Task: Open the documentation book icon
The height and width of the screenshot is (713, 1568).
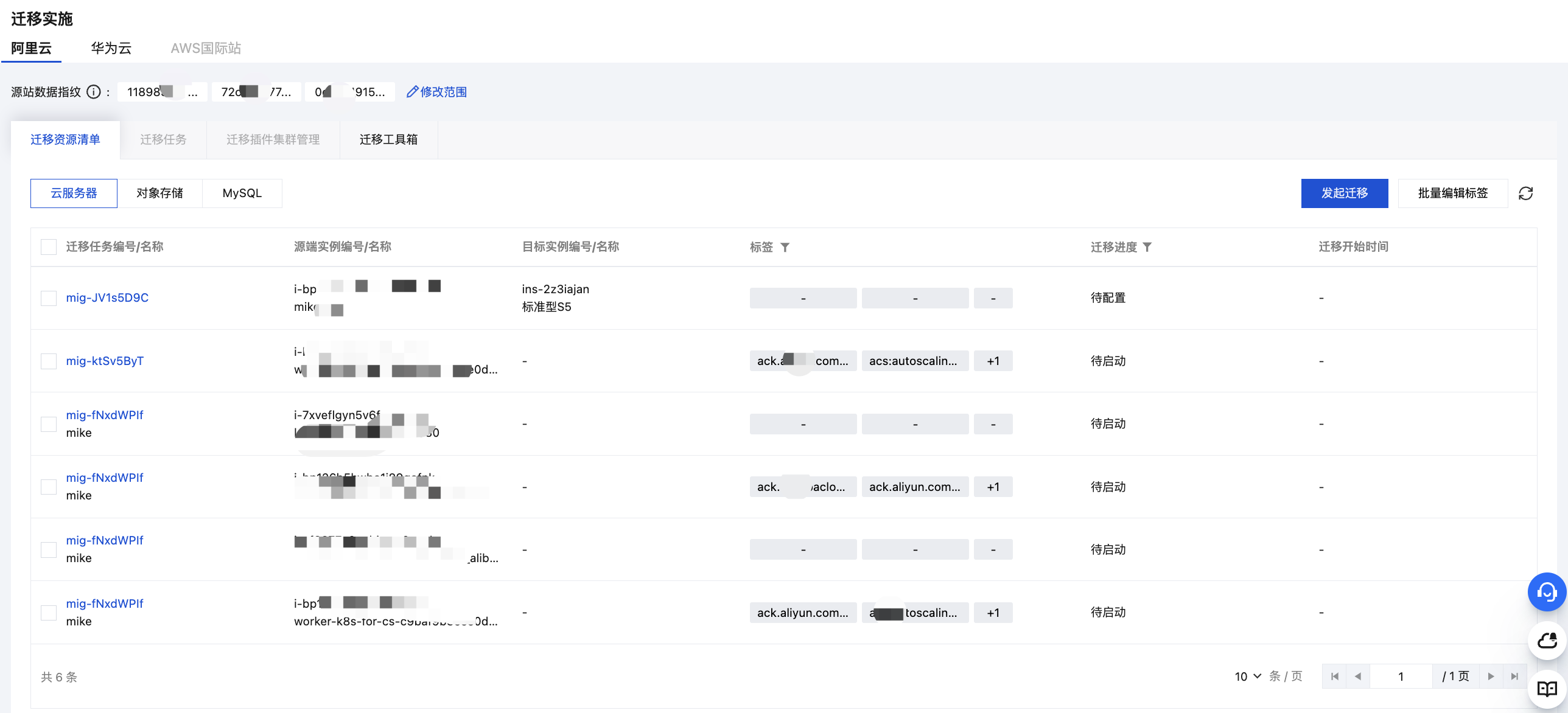Action: tap(1546, 689)
